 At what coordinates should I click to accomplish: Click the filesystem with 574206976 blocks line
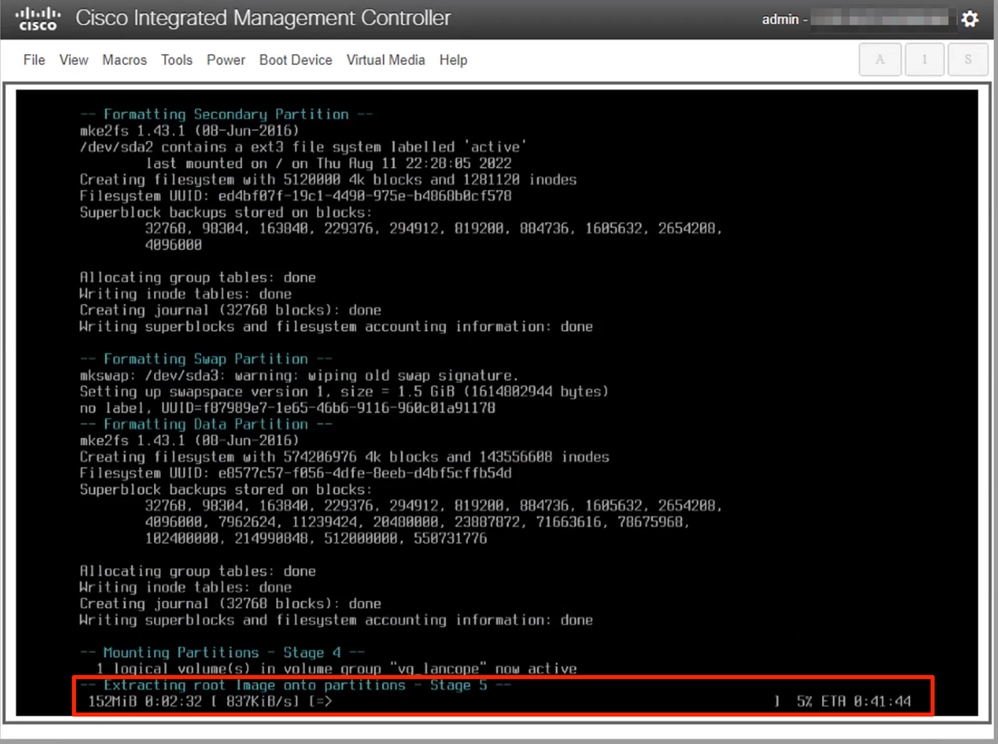[x=344, y=457]
